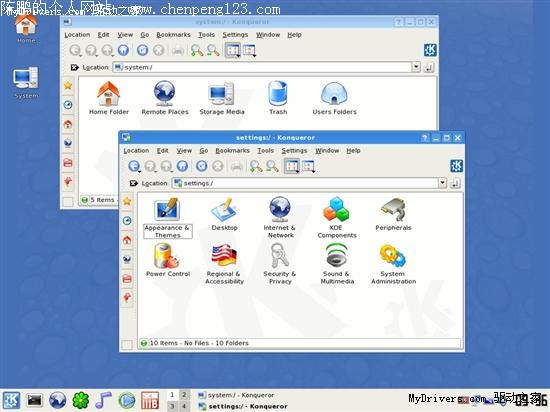Activate settings:/ - Konqueror taskbar entry
This screenshot has height=412, width=550.
pyautogui.click(x=243, y=406)
